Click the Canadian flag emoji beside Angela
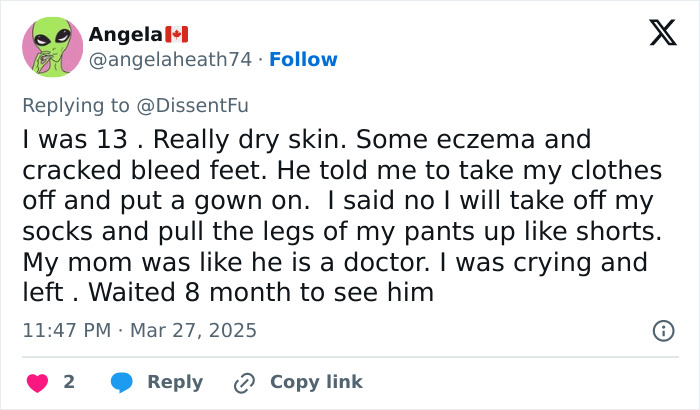700x410 pixels. [x=176, y=35]
